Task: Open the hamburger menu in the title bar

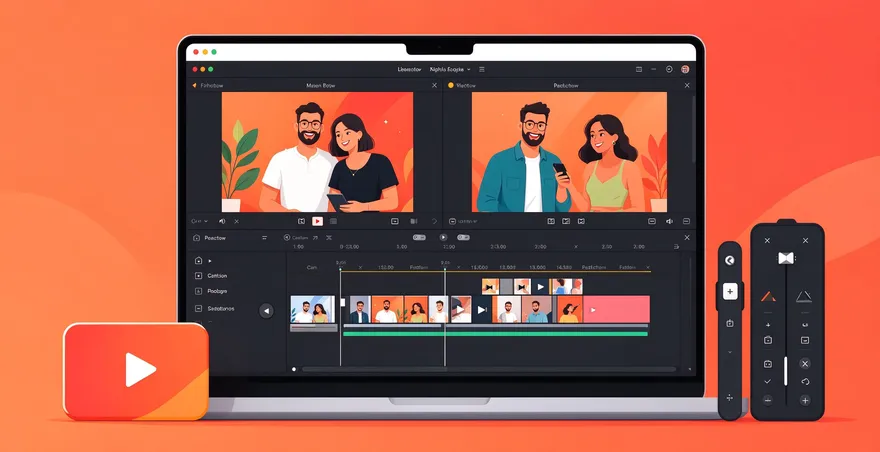Action: coord(482,70)
